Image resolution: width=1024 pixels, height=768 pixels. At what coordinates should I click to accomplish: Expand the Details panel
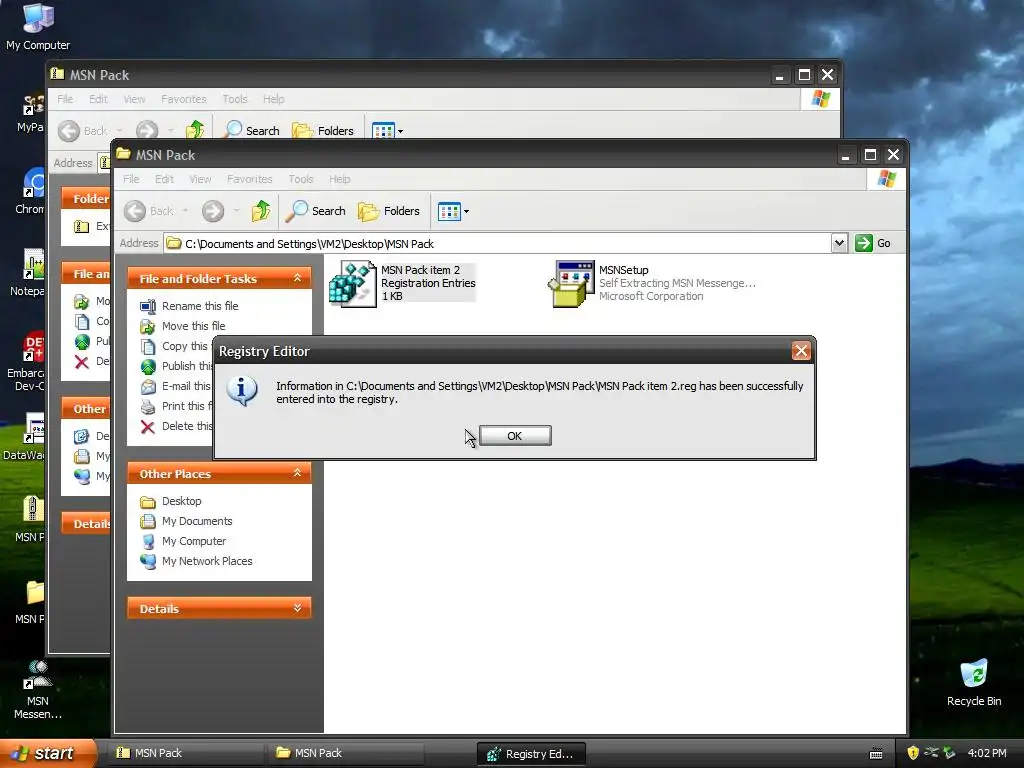pyautogui.click(x=297, y=608)
